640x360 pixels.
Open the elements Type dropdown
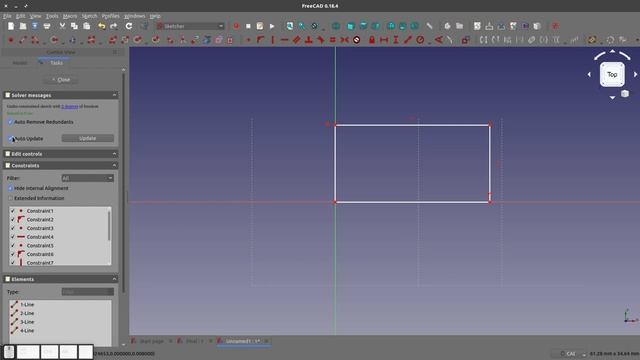coord(87,292)
